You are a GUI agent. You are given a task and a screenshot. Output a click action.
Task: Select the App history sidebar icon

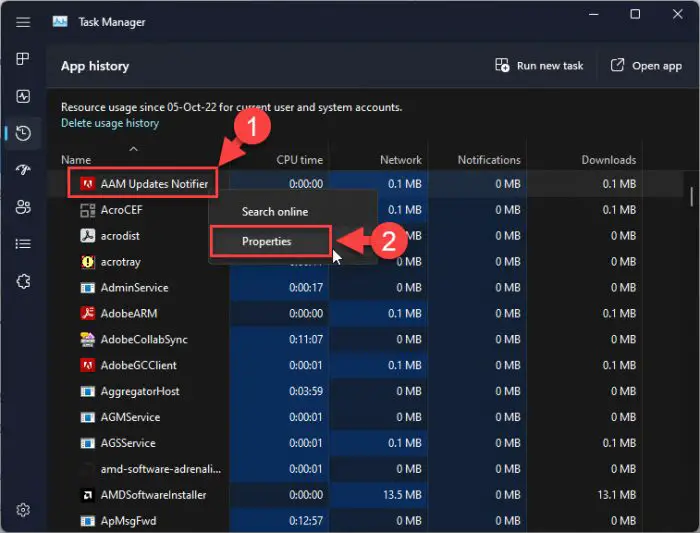(x=23, y=133)
